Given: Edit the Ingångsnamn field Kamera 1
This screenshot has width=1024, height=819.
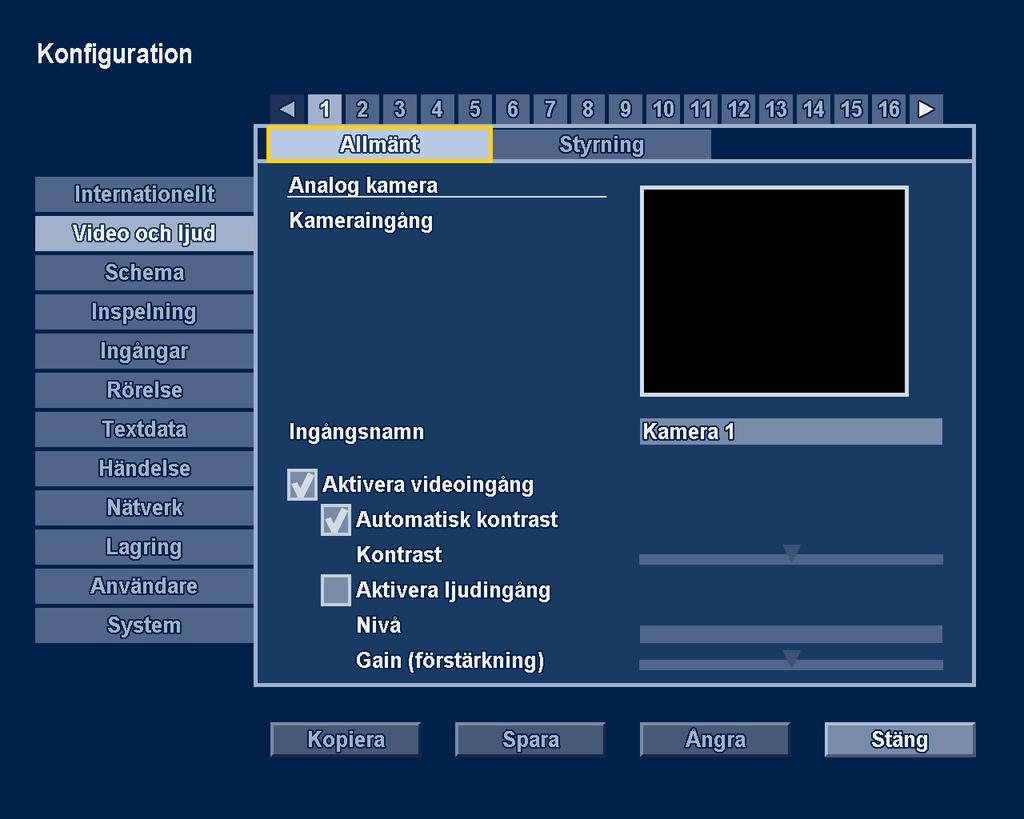Looking at the screenshot, I should tap(791, 432).
